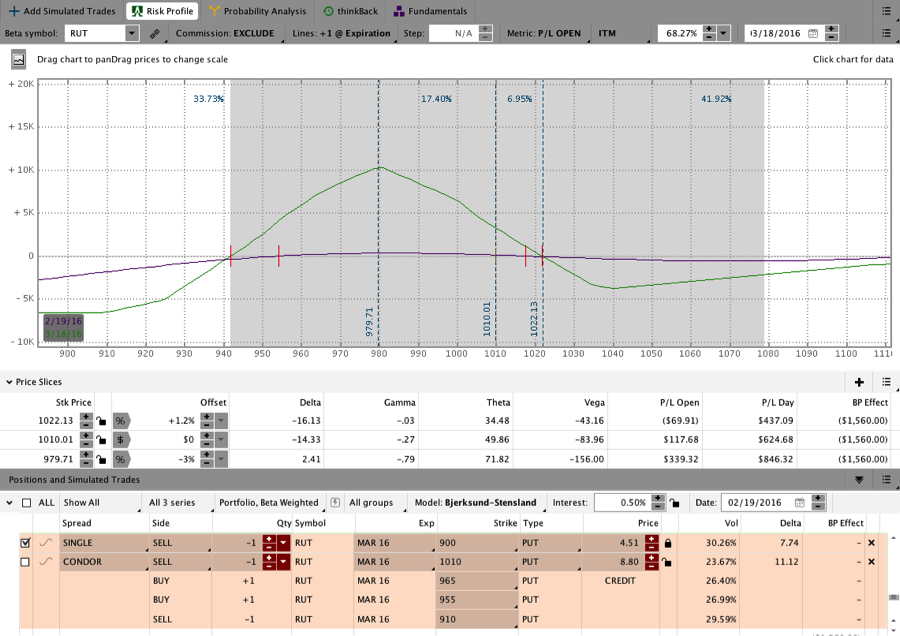The height and width of the screenshot is (636, 900).
Task: Click the chart settings icon above graph
Action: 19,60
